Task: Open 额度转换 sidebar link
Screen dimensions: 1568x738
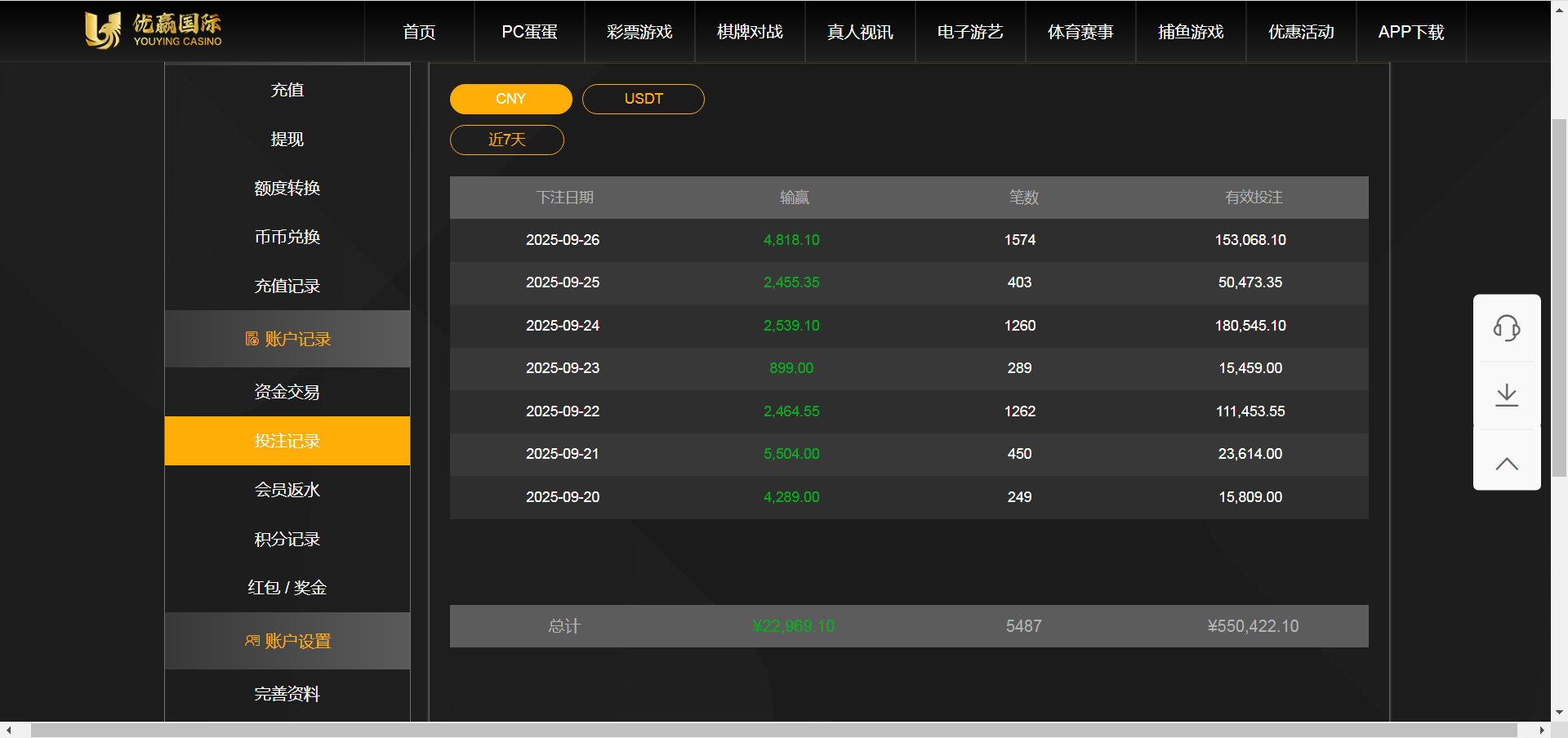Action: coord(287,188)
